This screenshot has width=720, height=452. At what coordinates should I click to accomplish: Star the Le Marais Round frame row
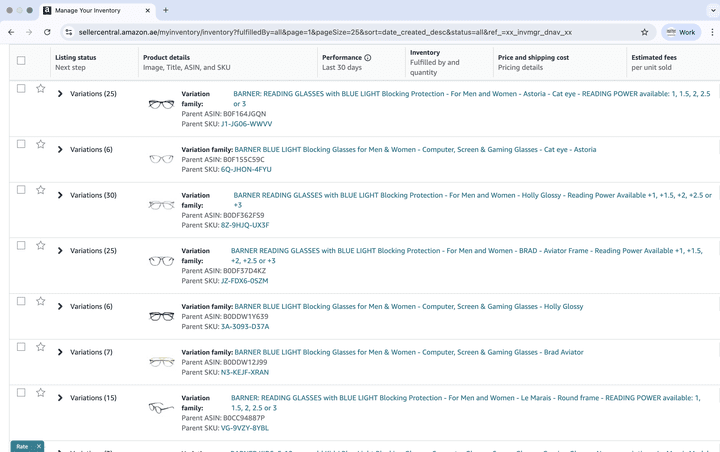41,392
